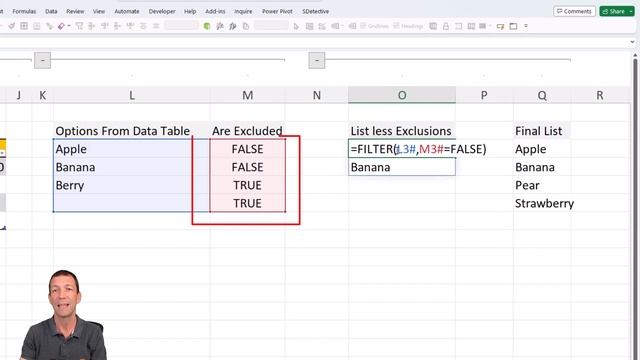Viewport: 640px width, 360px height.
Task: Click the yellow note comment icon
Action: point(500,26)
